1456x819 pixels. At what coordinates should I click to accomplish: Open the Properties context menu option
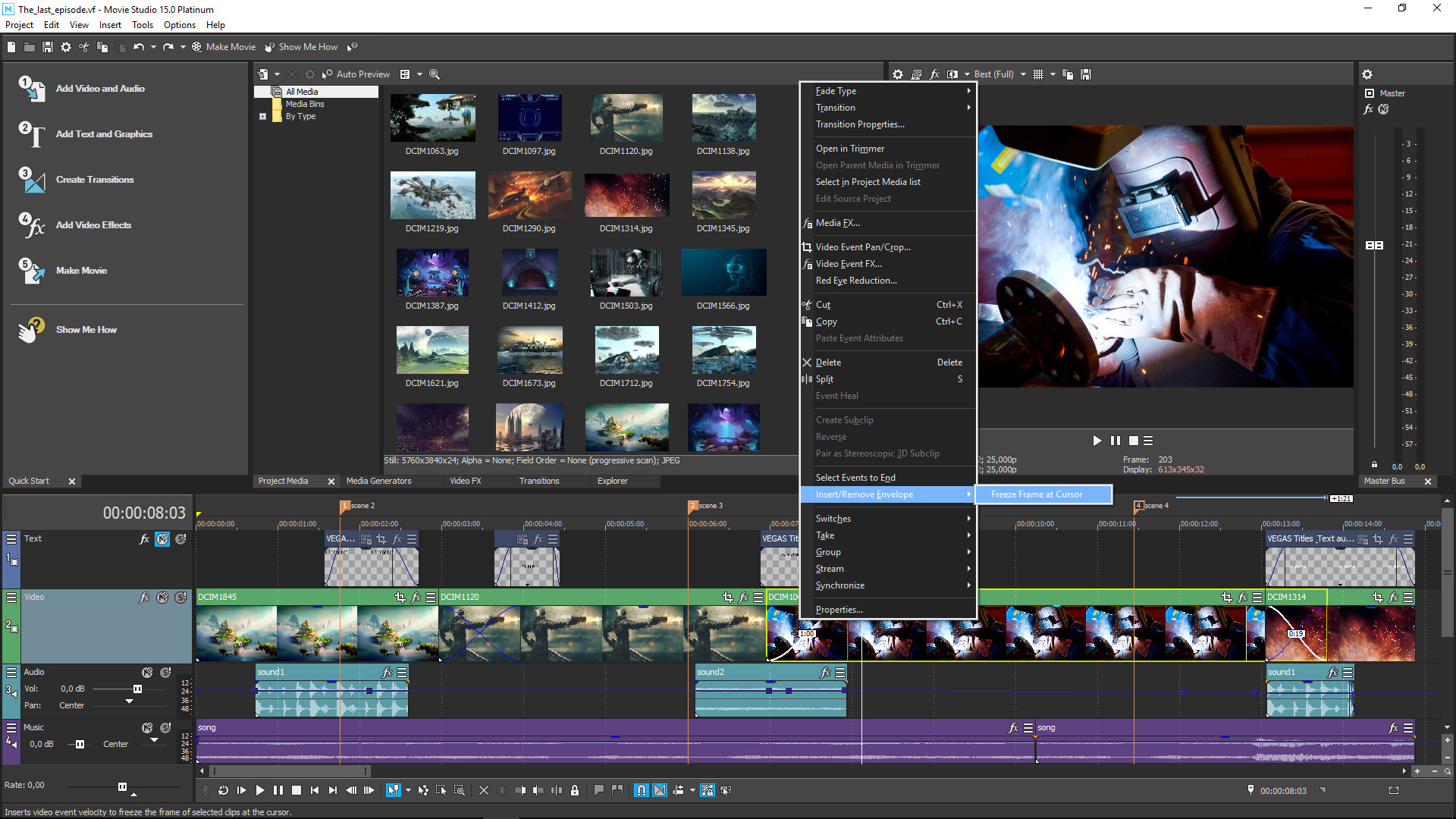[839, 608]
